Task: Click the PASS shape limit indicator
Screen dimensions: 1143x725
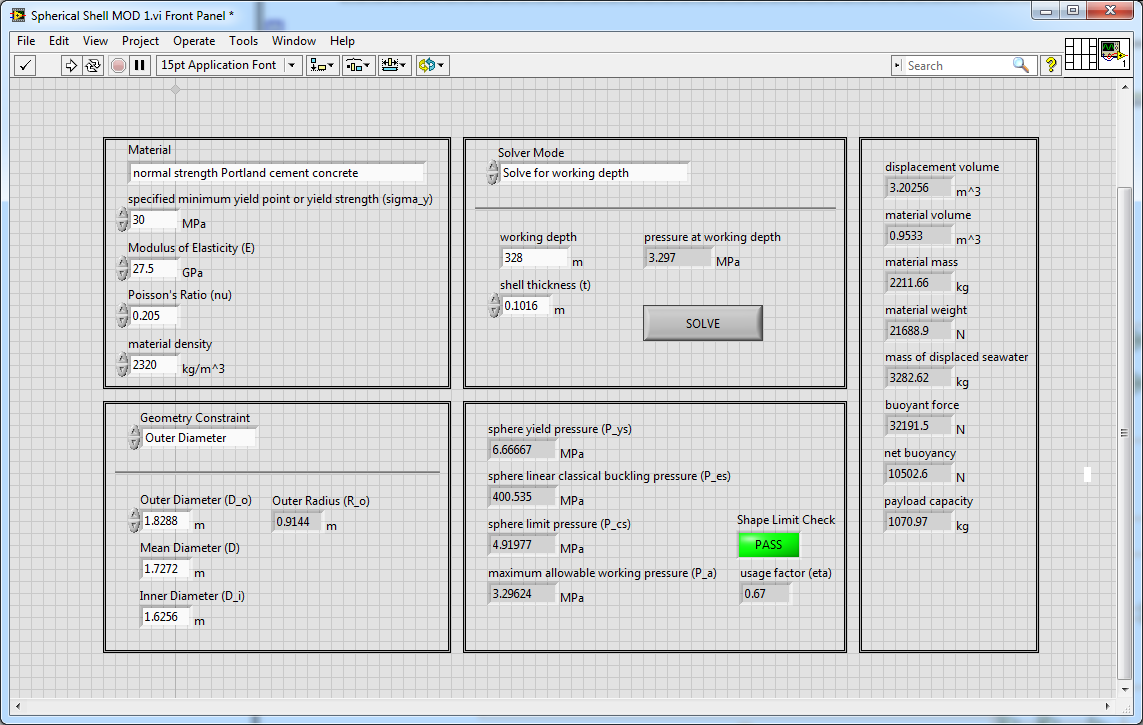Action: click(768, 545)
